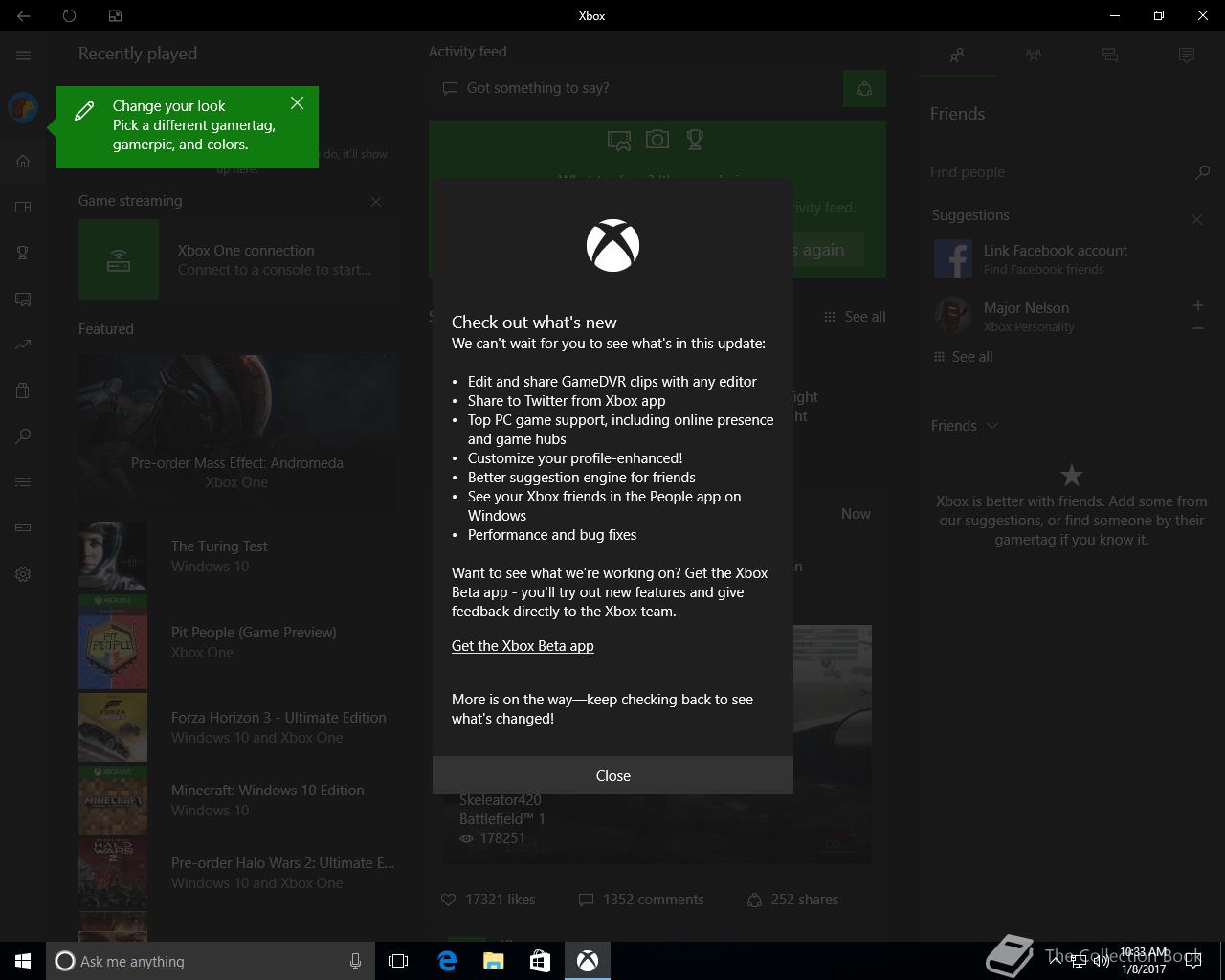
Task: Open the hamburger navigation menu
Action: [23, 56]
